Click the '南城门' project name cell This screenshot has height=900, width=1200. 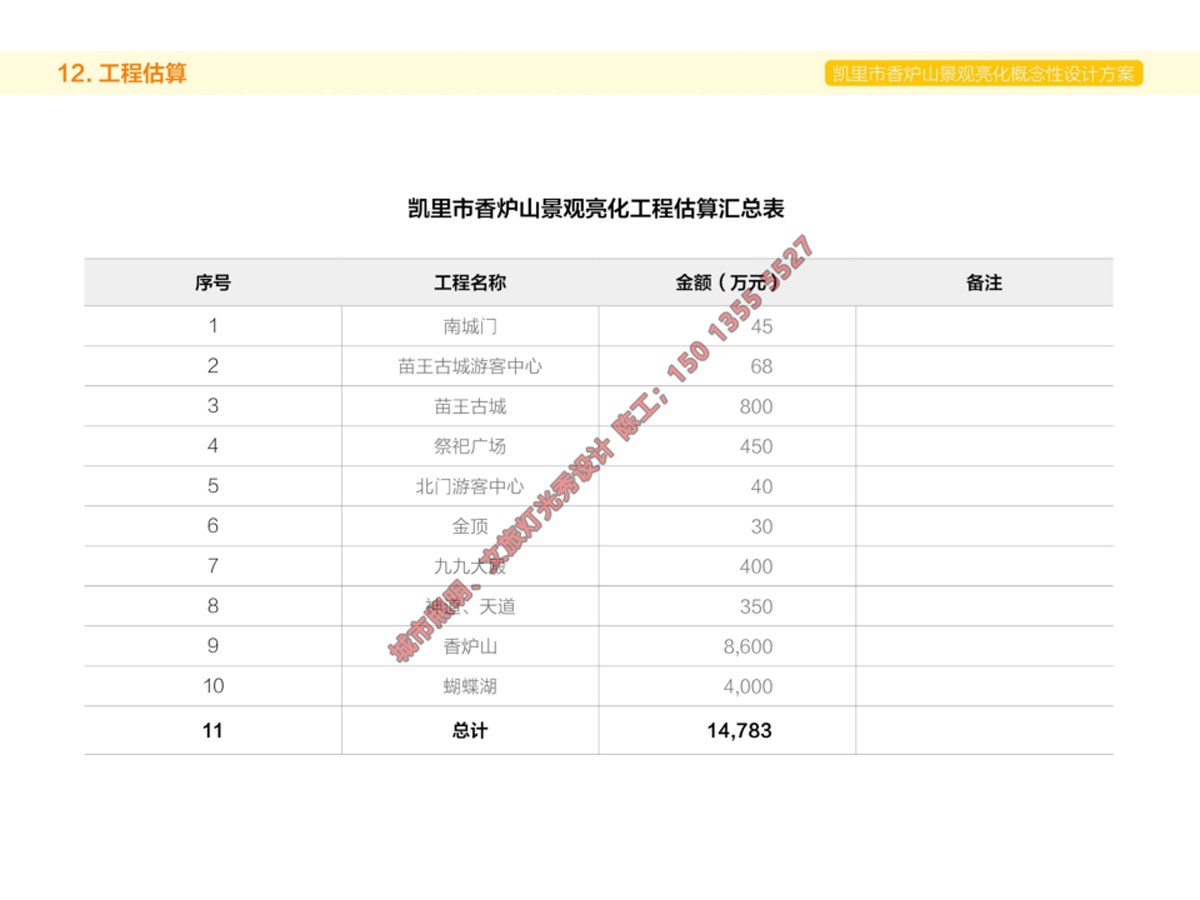coord(470,326)
